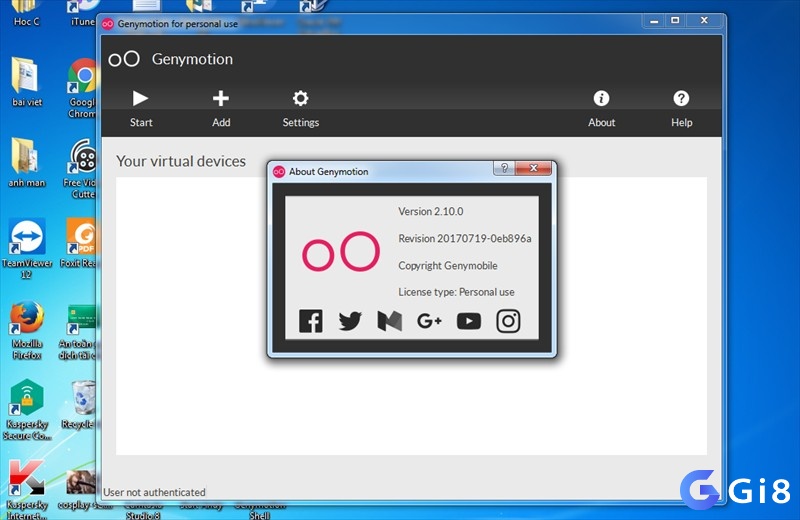The height and width of the screenshot is (520, 800).
Task: Select the Mozilla Firefox desktop shortcut
Action: pyautogui.click(x=27, y=331)
